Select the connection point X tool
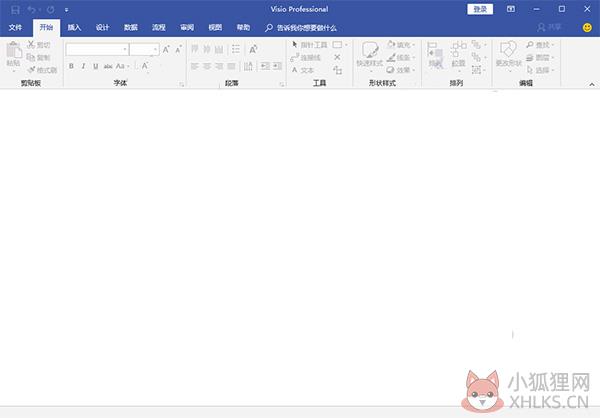The height and width of the screenshot is (418, 600). pyautogui.click(x=337, y=57)
